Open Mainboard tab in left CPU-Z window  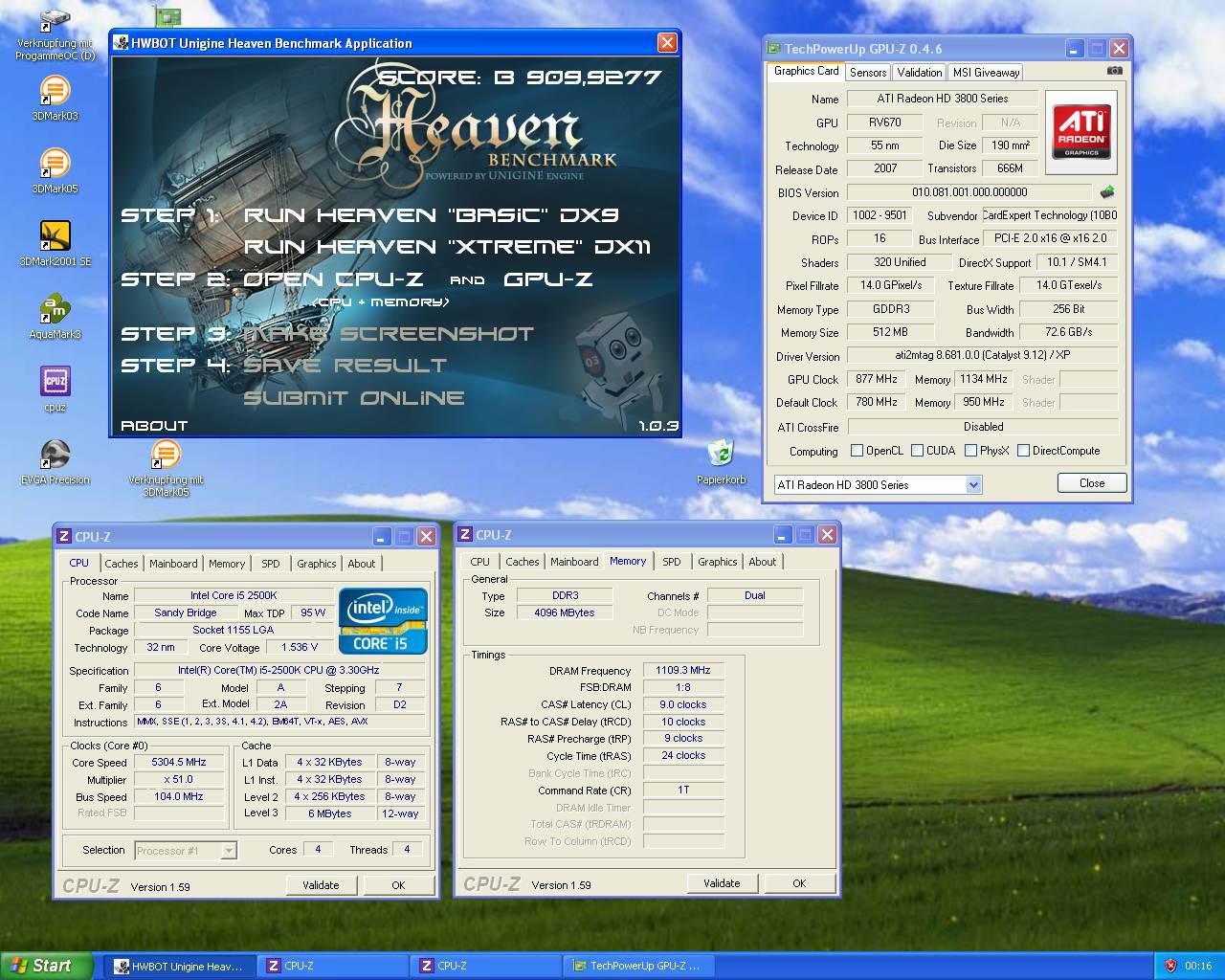(x=173, y=564)
